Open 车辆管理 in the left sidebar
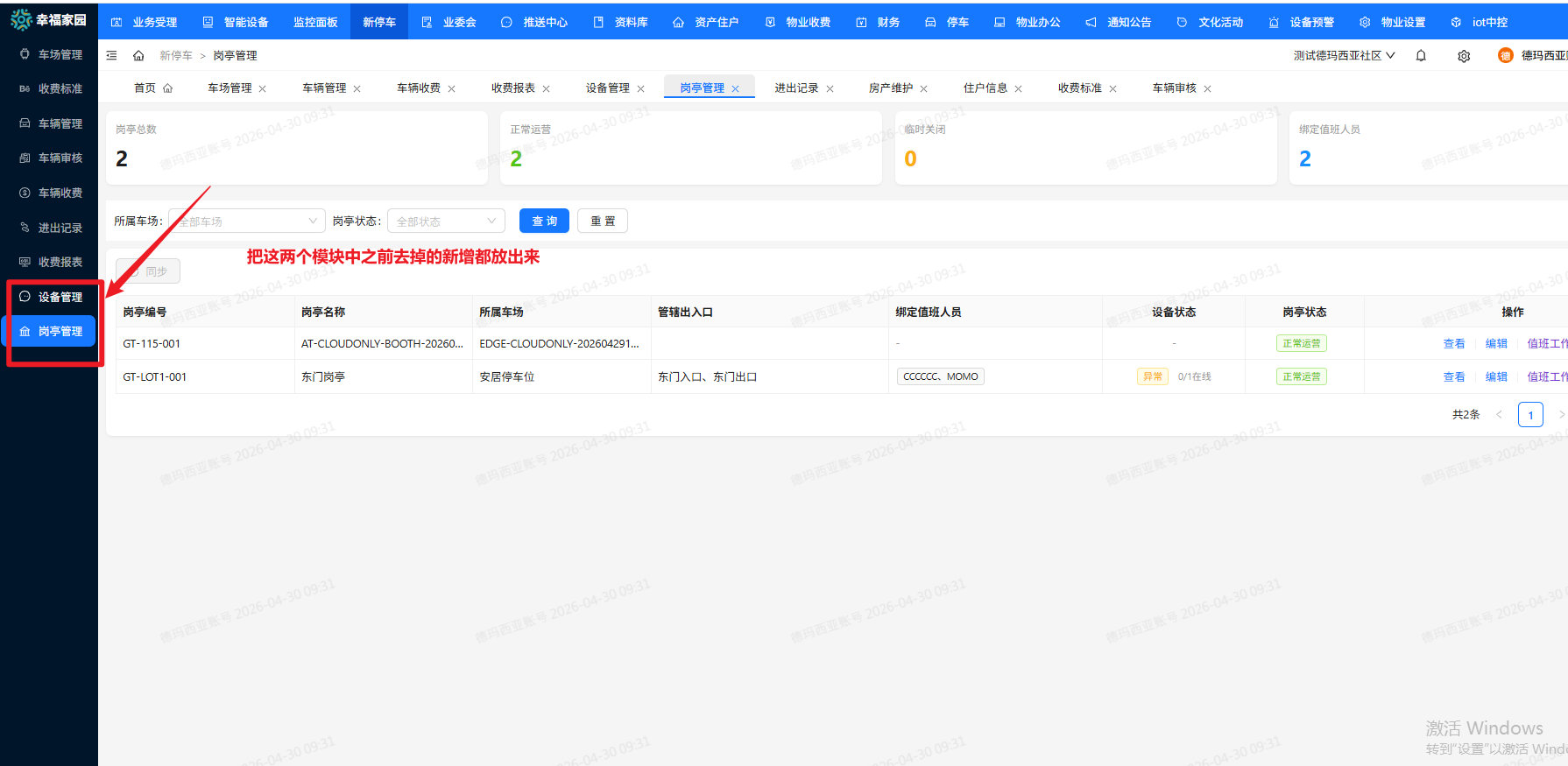This screenshot has width=1568, height=766. 51,123
